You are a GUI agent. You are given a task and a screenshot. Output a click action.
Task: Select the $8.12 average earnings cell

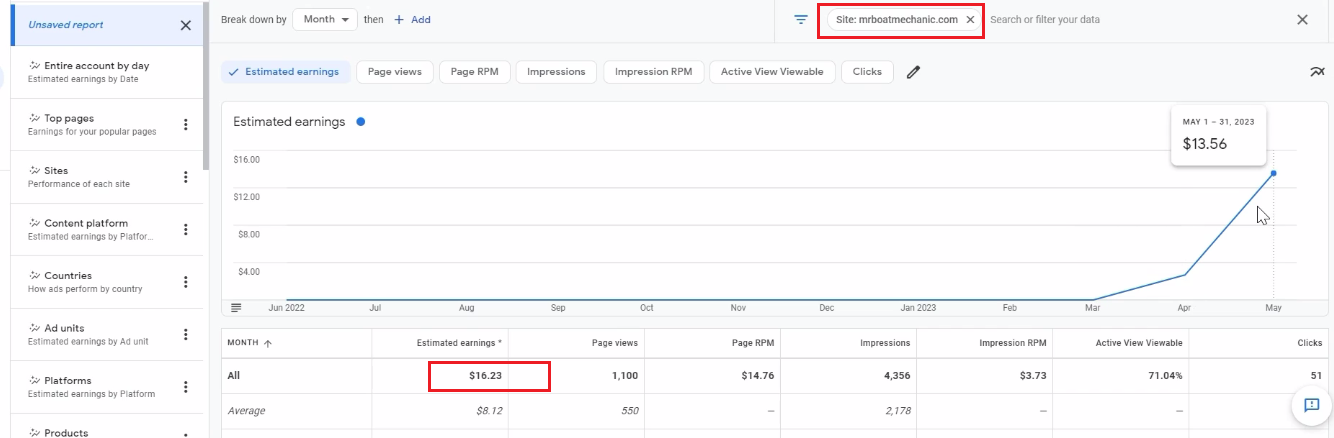click(489, 411)
